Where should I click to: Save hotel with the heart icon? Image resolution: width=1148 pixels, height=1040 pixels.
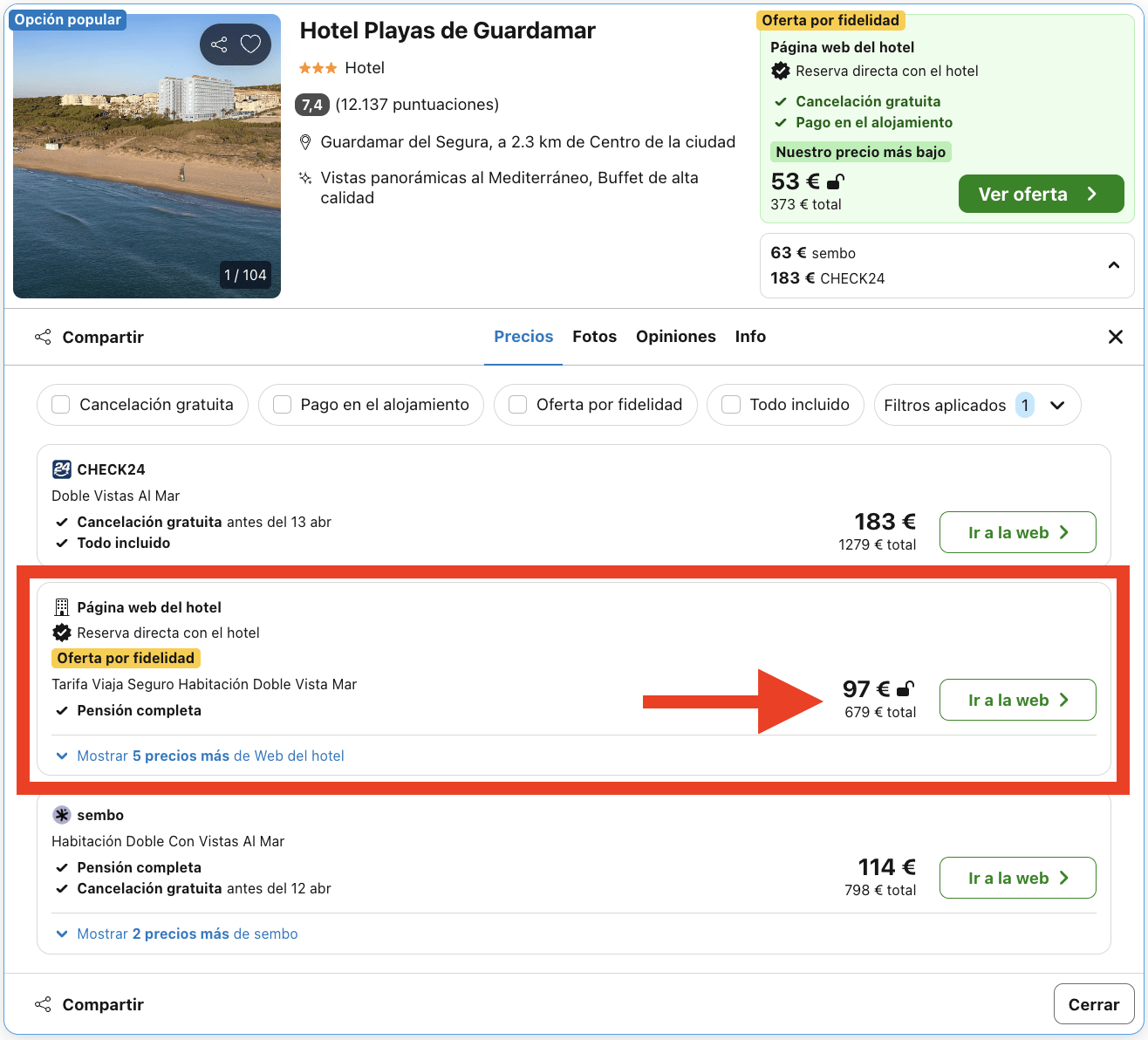pyautogui.click(x=250, y=44)
